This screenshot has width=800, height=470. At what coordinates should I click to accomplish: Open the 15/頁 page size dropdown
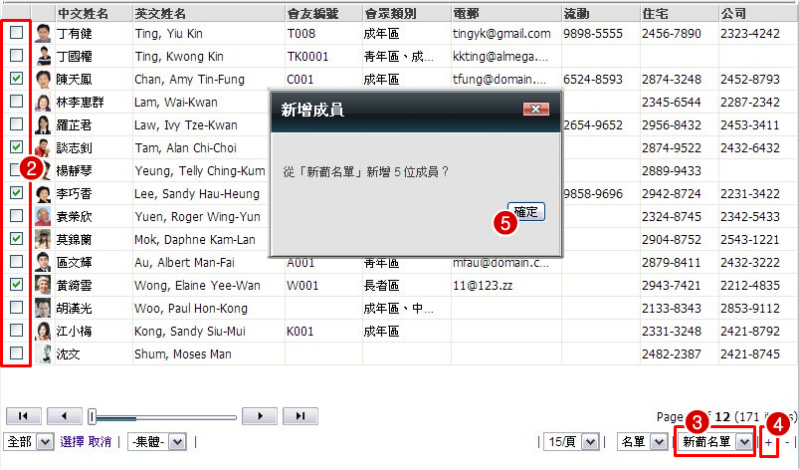pyautogui.click(x=571, y=441)
